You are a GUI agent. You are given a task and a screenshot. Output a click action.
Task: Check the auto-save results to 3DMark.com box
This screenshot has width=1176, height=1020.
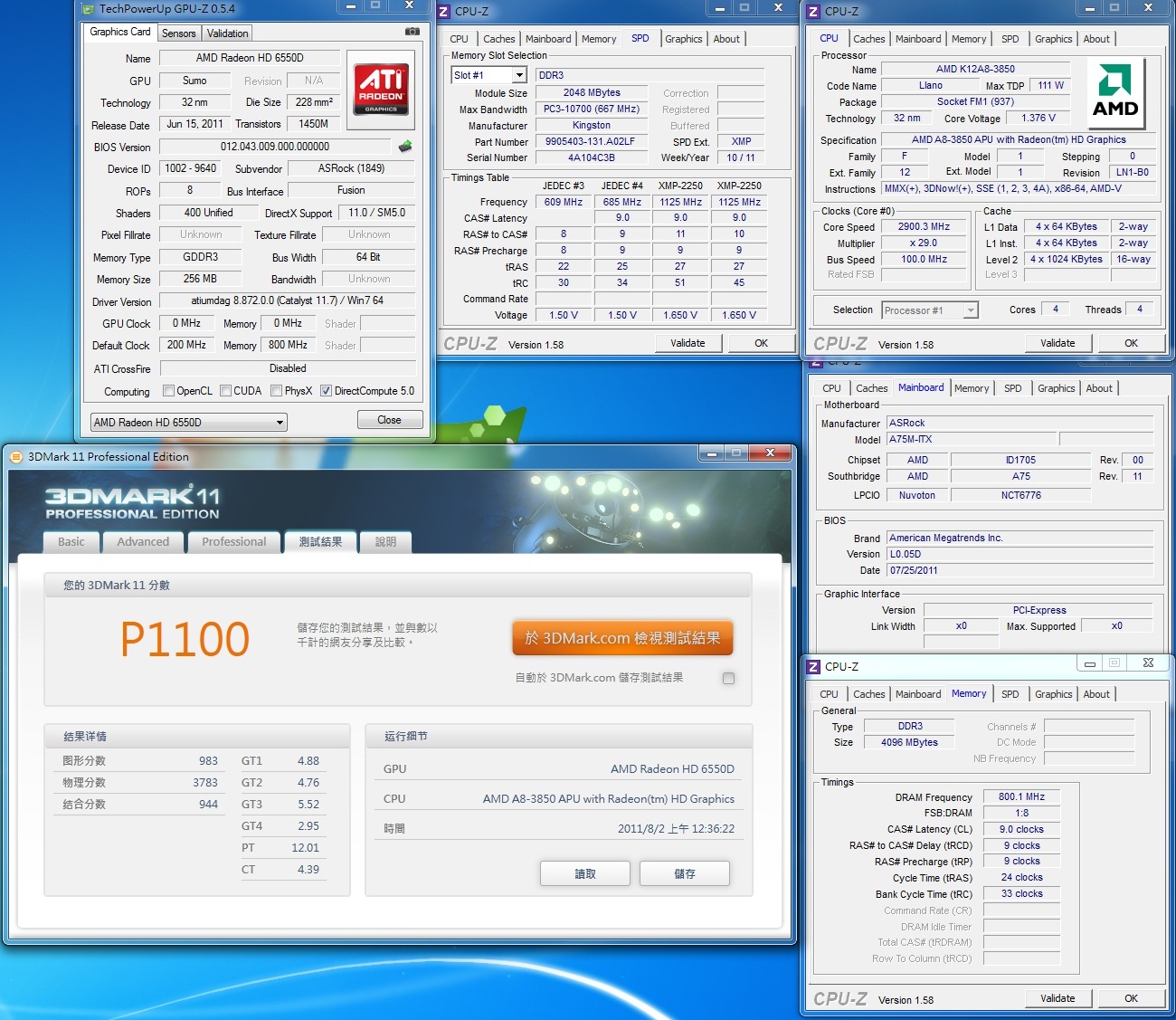point(728,678)
